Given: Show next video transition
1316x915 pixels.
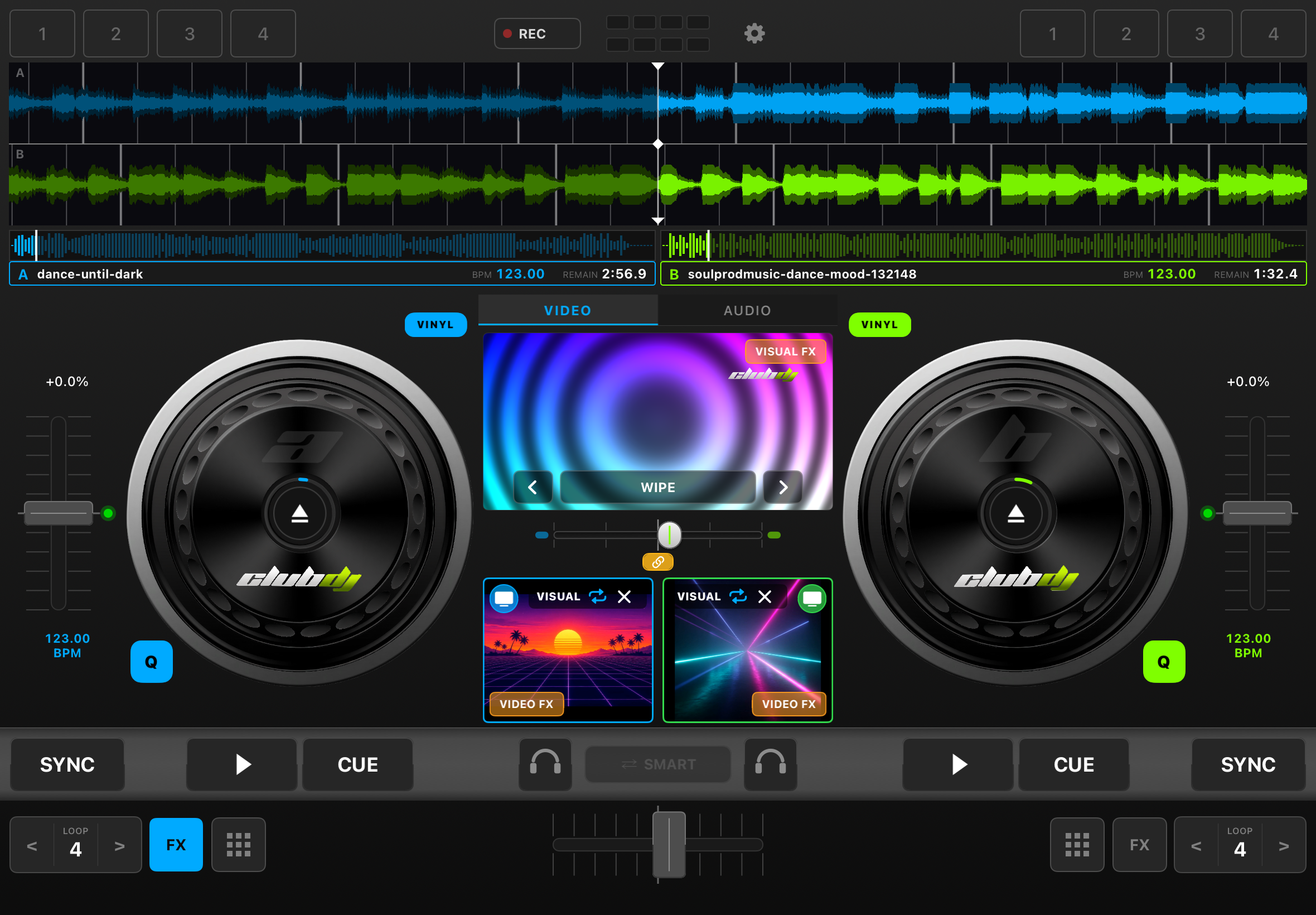Looking at the screenshot, I should pos(782,487).
